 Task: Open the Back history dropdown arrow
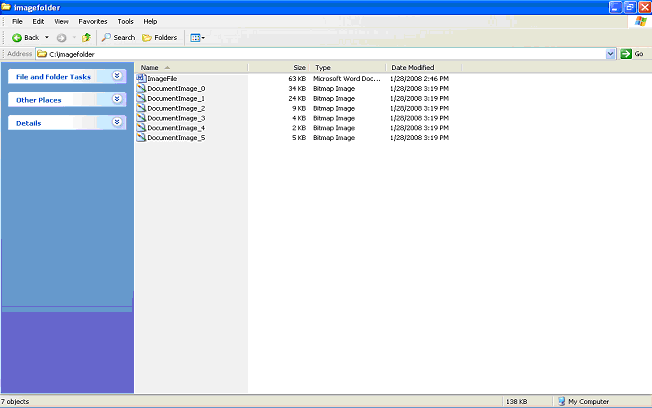(47, 37)
